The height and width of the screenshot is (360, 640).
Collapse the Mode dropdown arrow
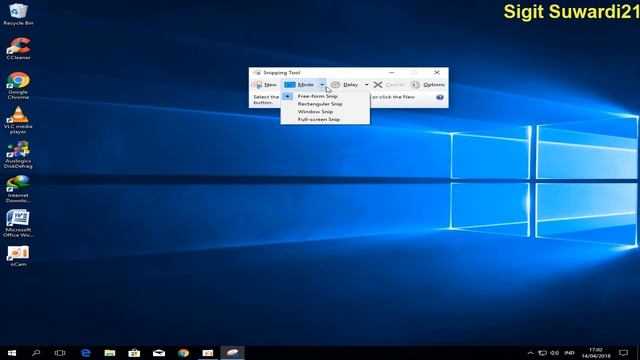[322, 84]
